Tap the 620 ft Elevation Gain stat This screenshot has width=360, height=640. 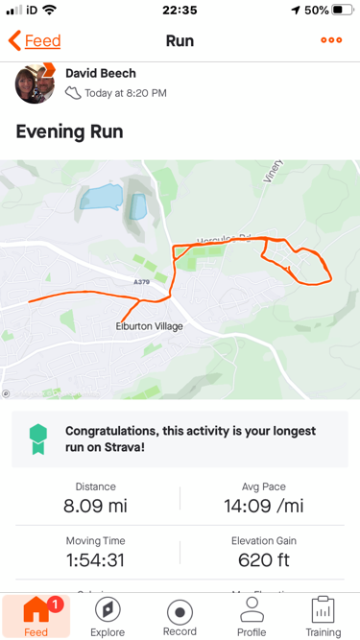click(264, 553)
